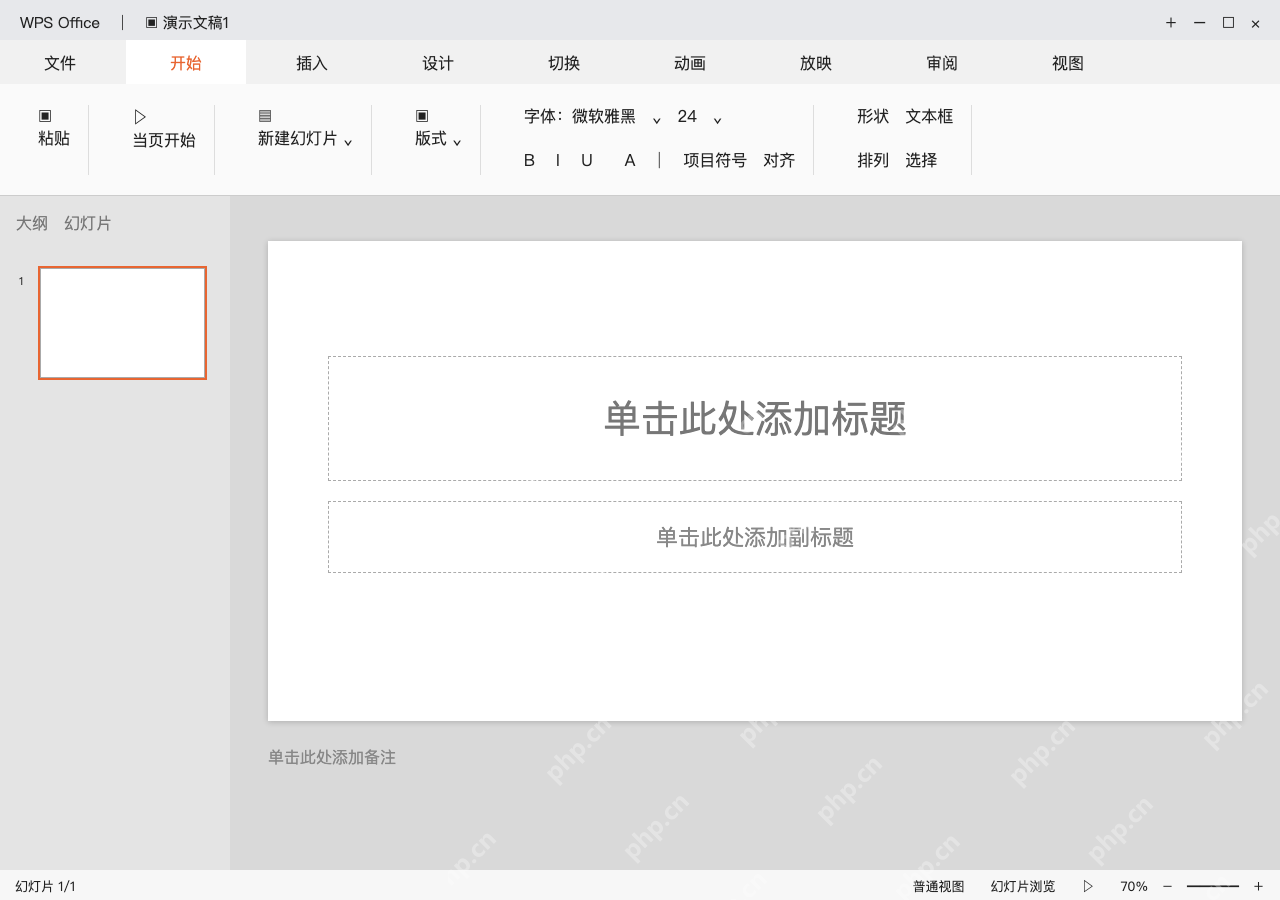1280x900 pixels.
Task: Switch to the 审阅 ribbon tab
Action: pos(942,63)
